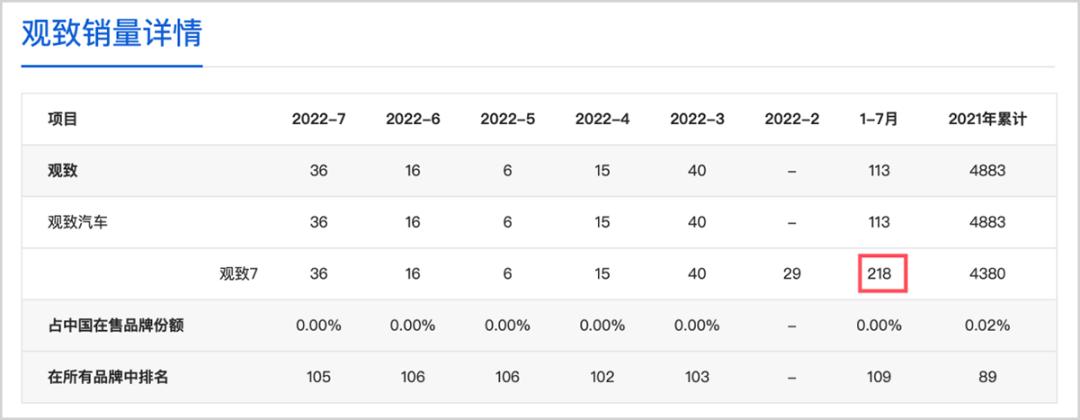Click the 29 cell under 2022-2
The image size is (1080, 420).
[x=792, y=273]
